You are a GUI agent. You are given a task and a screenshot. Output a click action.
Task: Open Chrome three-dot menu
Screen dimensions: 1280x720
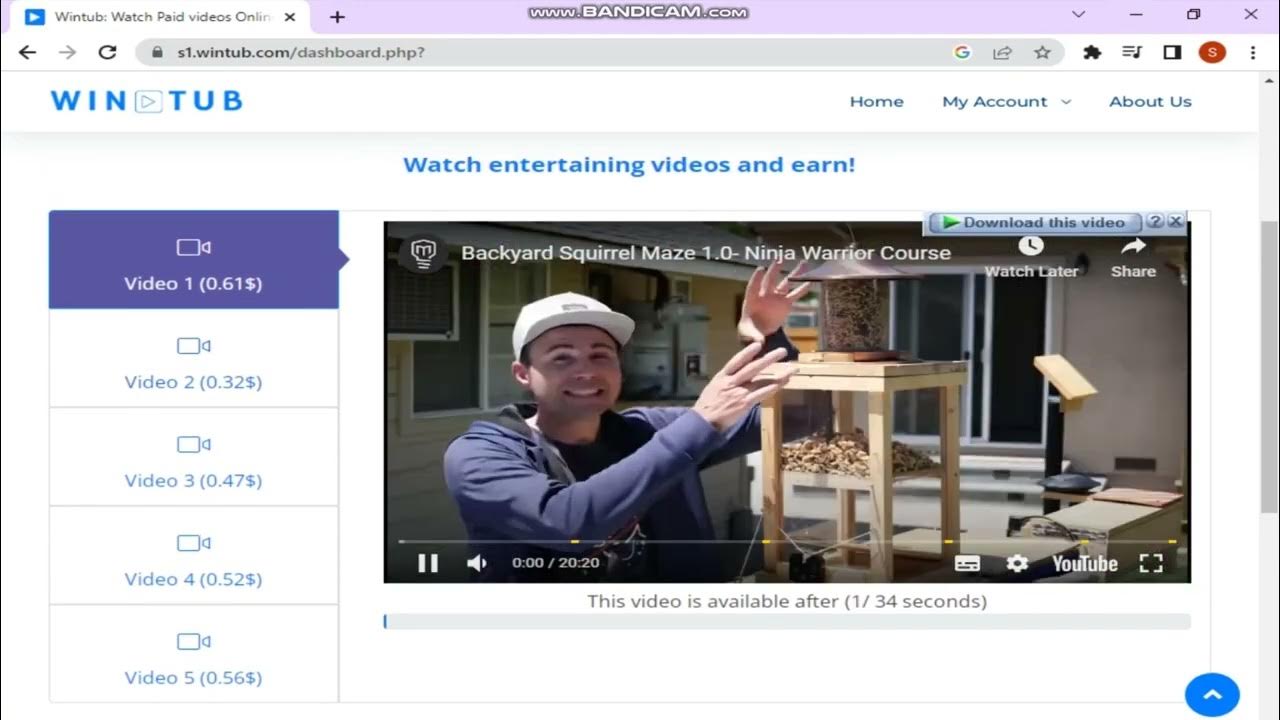(x=1253, y=52)
